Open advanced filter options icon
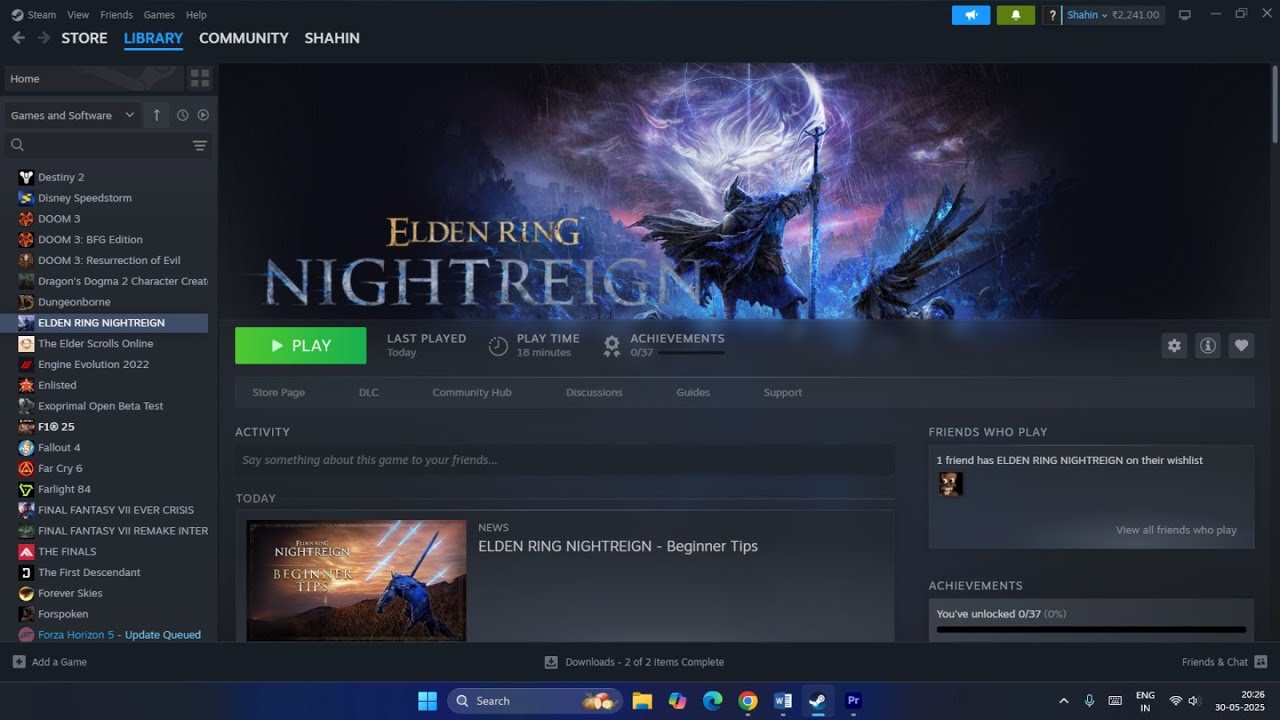This screenshot has height=720, width=1280. [200, 146]
